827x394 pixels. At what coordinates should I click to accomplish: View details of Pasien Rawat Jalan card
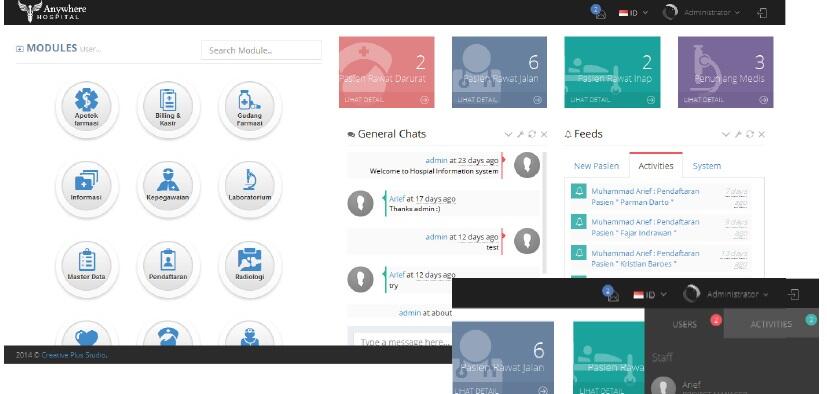(499, 100)
